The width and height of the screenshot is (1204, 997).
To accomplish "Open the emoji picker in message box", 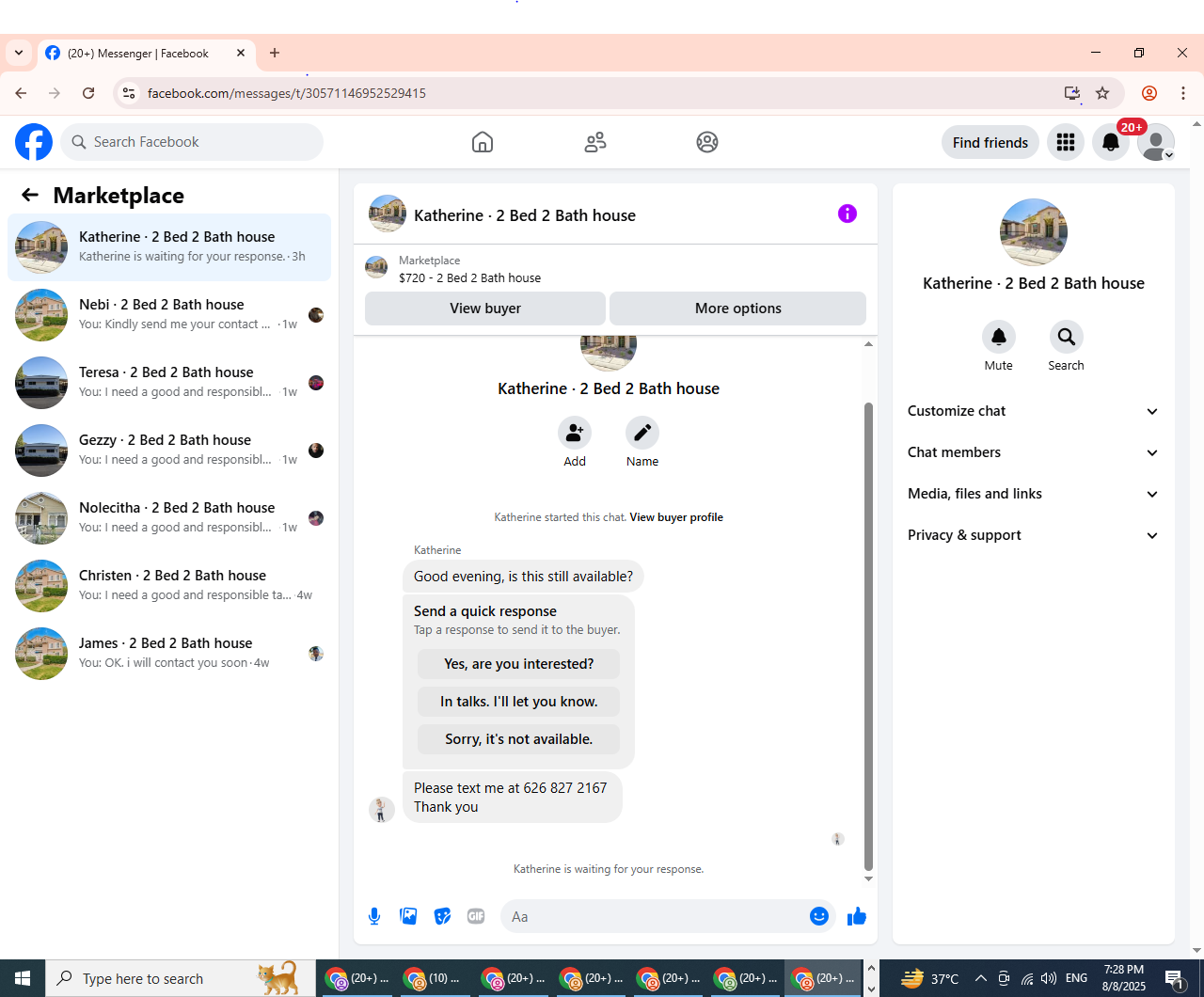I will coord(819,916).
